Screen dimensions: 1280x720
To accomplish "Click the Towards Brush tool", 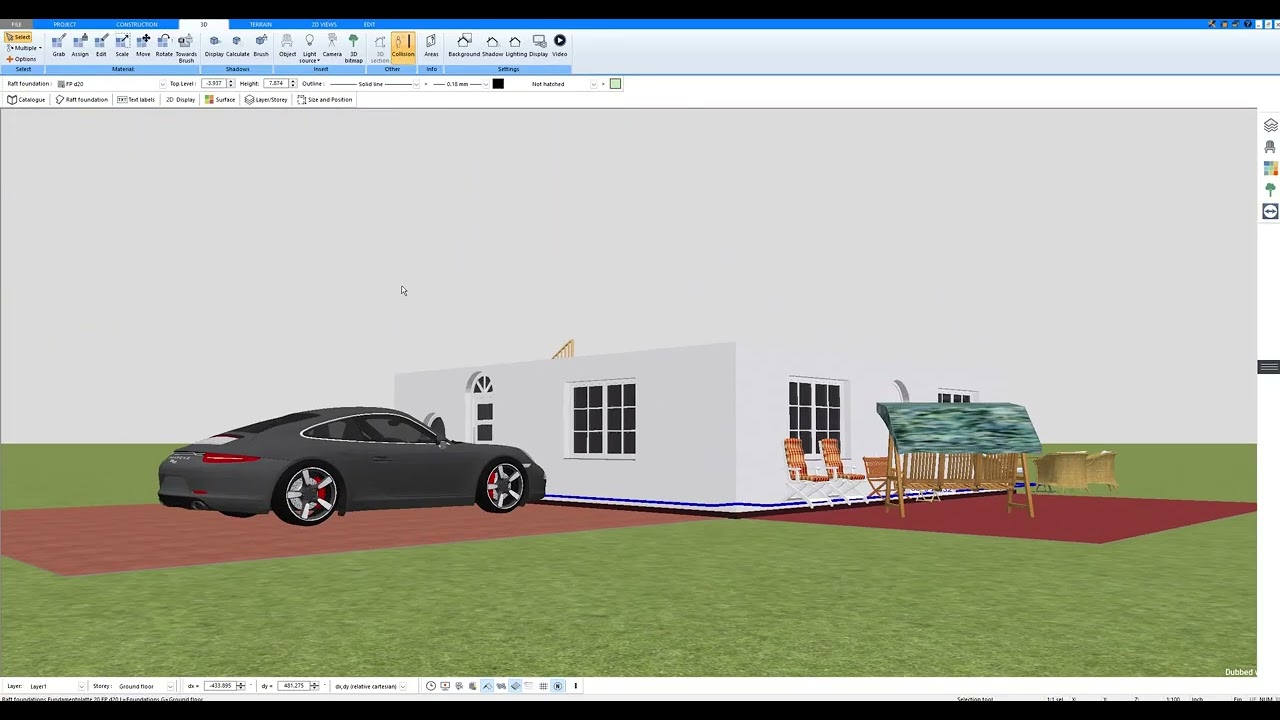I will tap(186, 48).
